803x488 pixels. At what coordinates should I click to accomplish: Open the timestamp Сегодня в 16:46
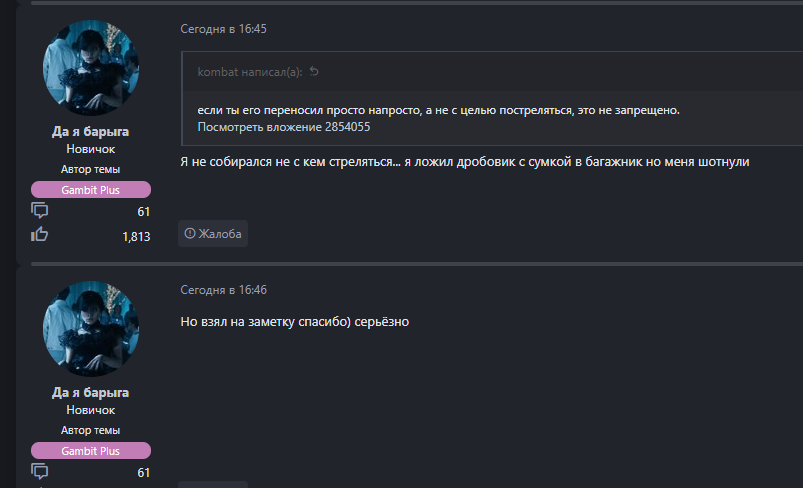(223, 289)
